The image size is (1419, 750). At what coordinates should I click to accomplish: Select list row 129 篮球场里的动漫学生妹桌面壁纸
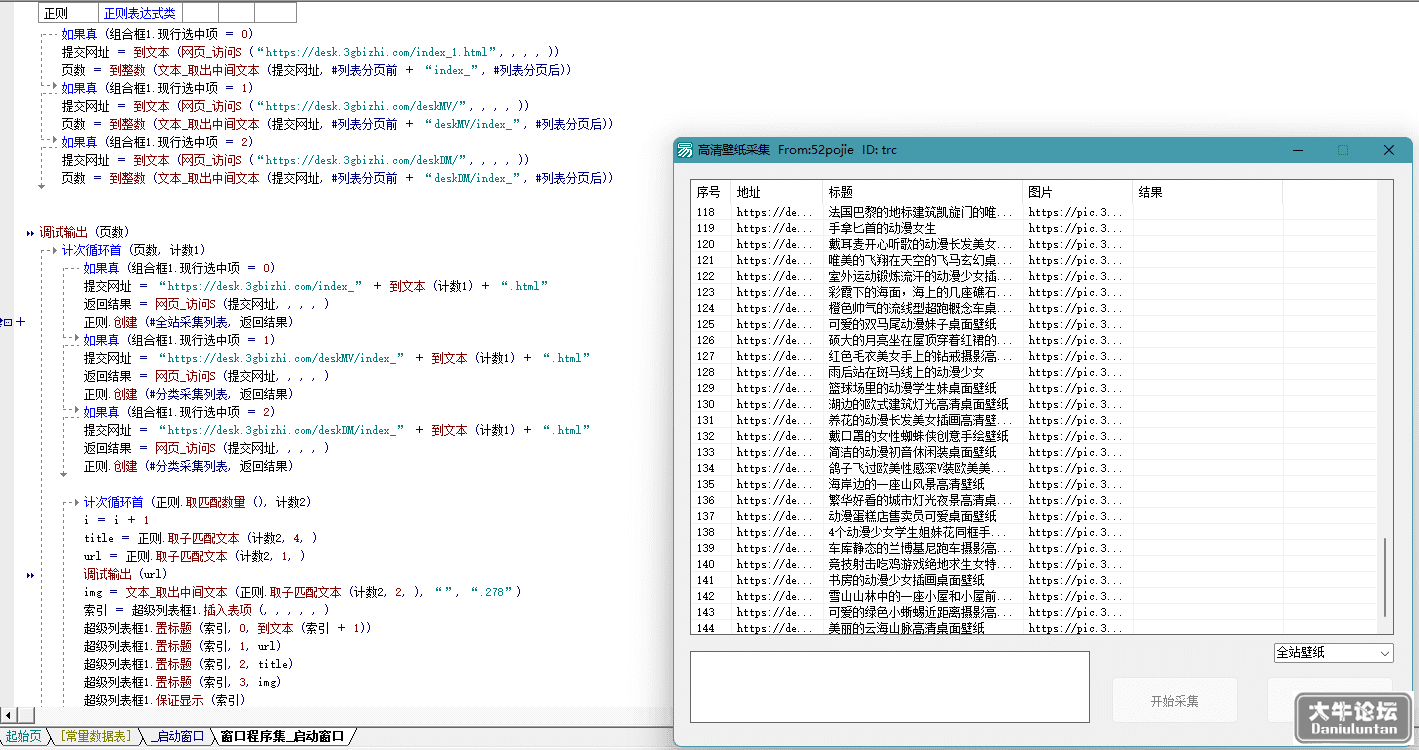[1035, 388]
